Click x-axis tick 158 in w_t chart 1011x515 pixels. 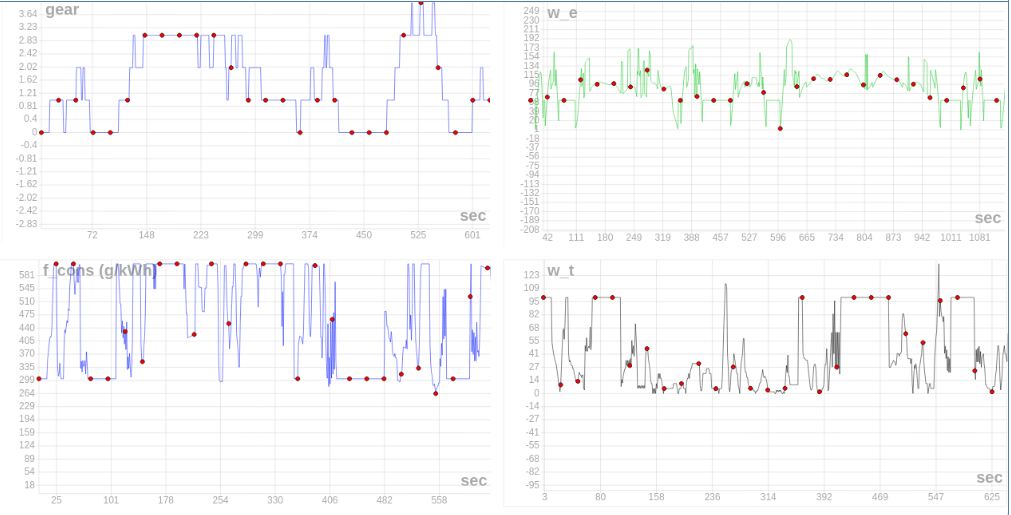click(x=656, y=497)
